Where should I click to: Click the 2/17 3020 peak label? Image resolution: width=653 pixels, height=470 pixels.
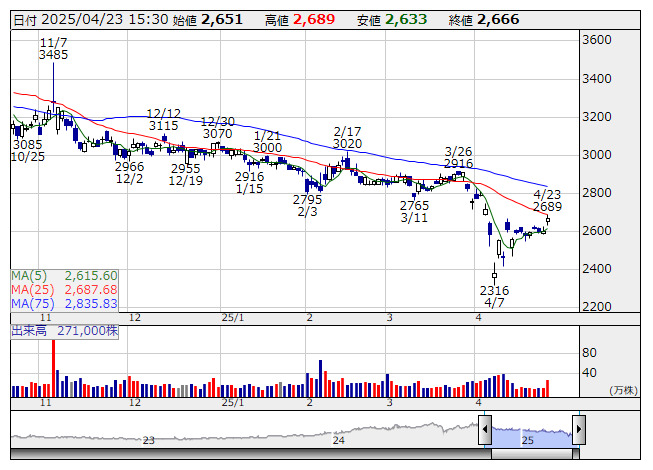(347, 138)
